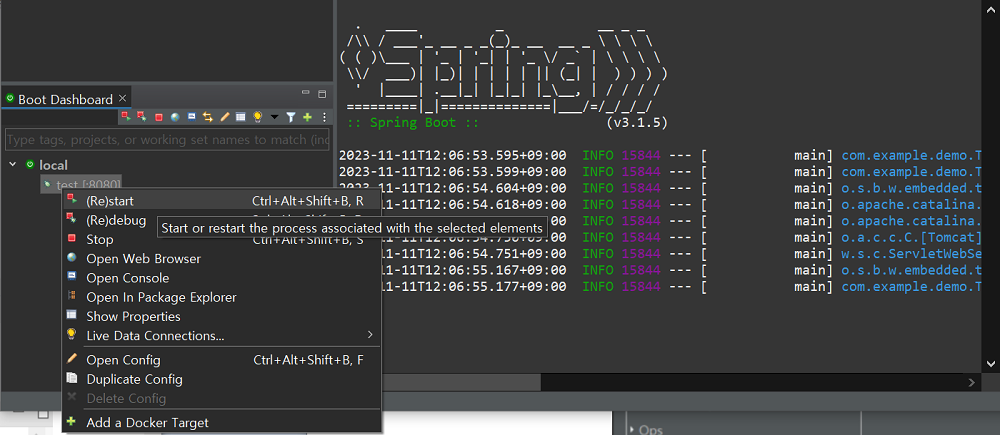Image resolution: width=1000 pixels, height=435 pixels.
Task: Toggle the yellow arrows link toolbar icon
Action: [208, 117]
